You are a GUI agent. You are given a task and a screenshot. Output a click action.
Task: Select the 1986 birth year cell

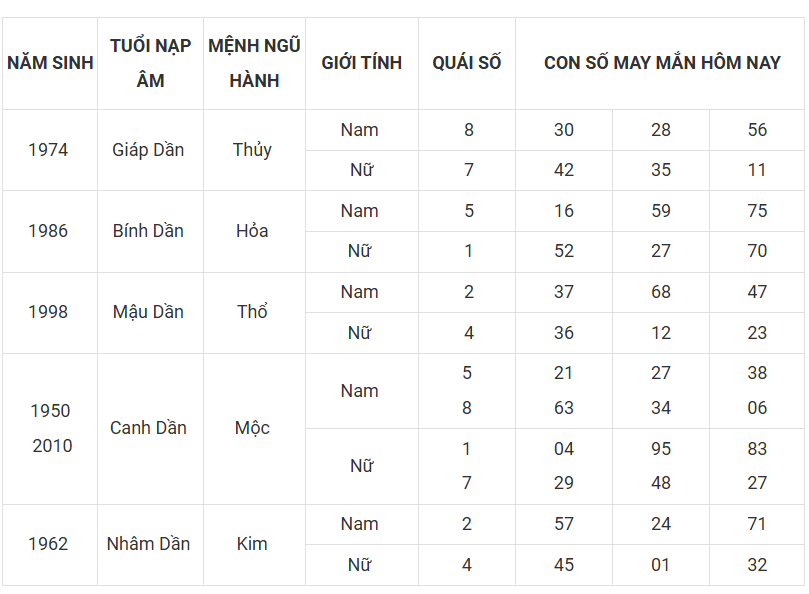click(50, 231)
